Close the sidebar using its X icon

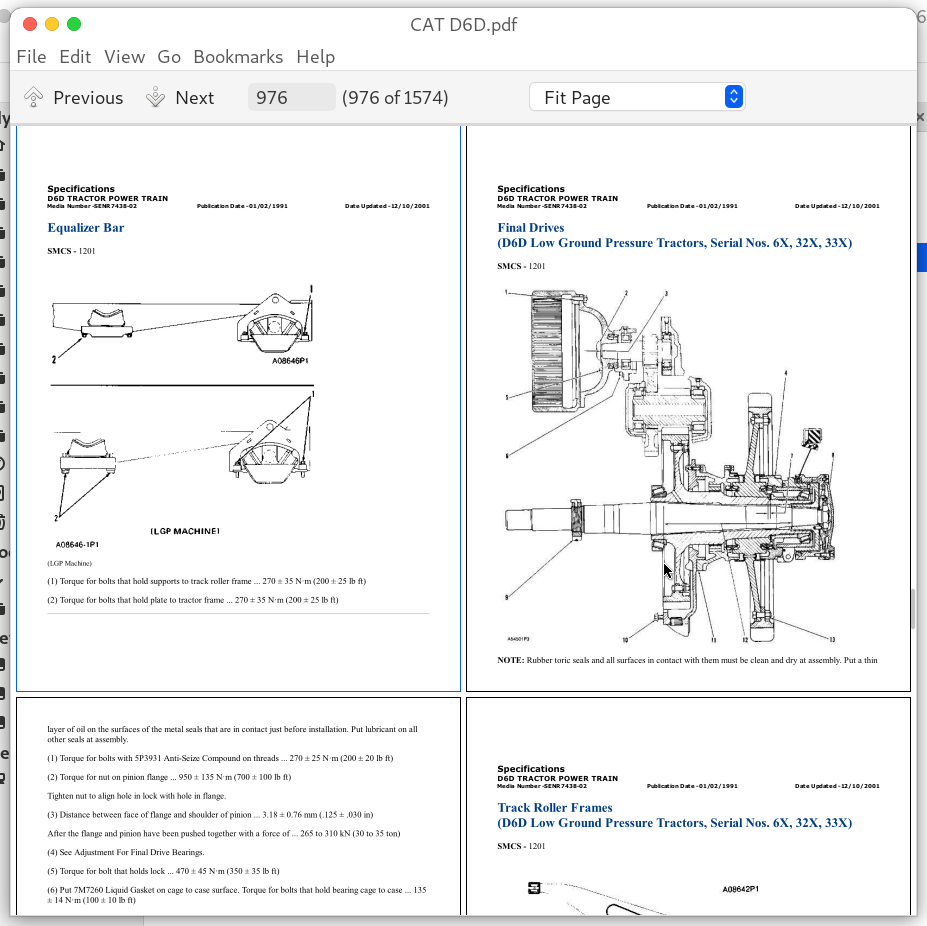(x=919, y=117)
